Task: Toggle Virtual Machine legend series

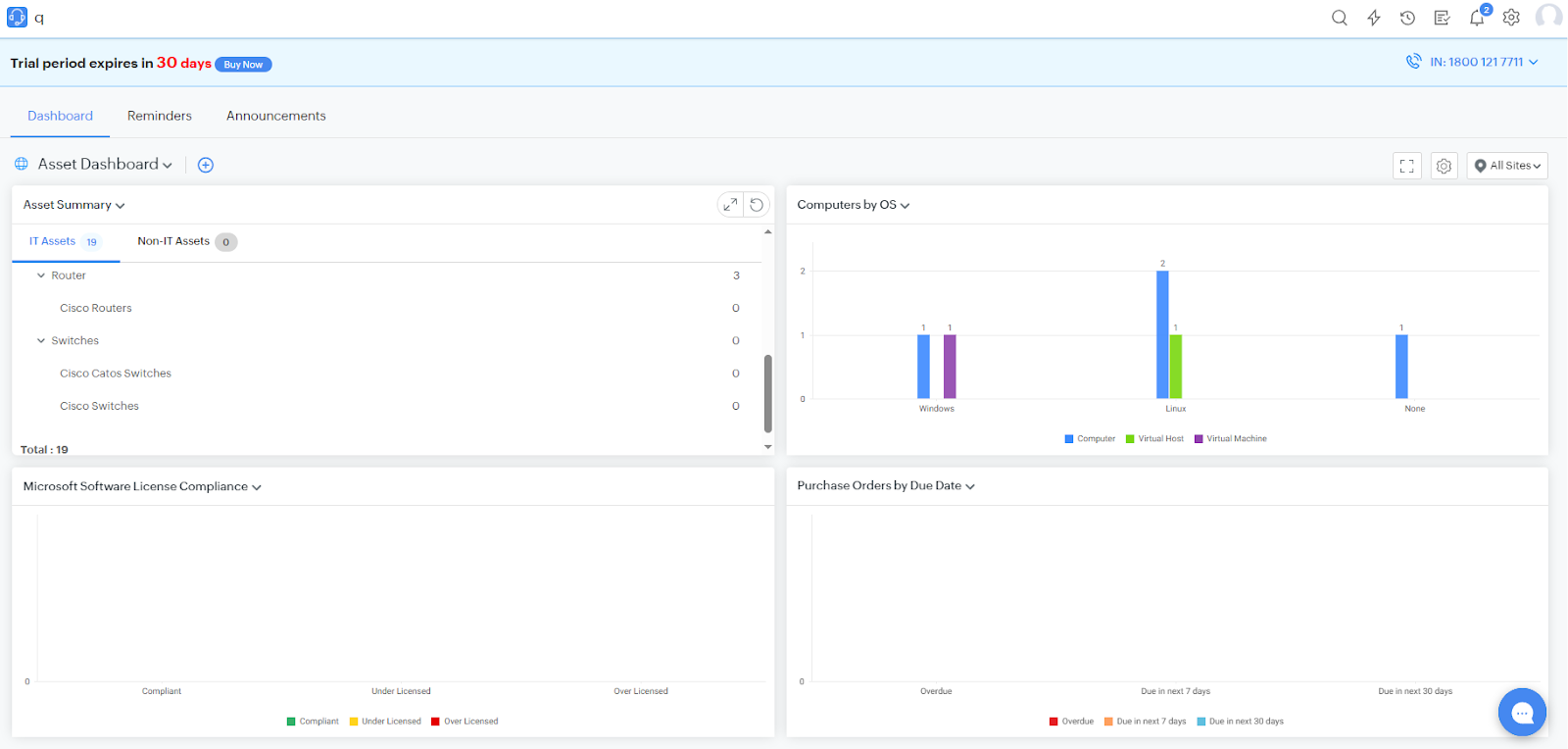Action: 1230,439
